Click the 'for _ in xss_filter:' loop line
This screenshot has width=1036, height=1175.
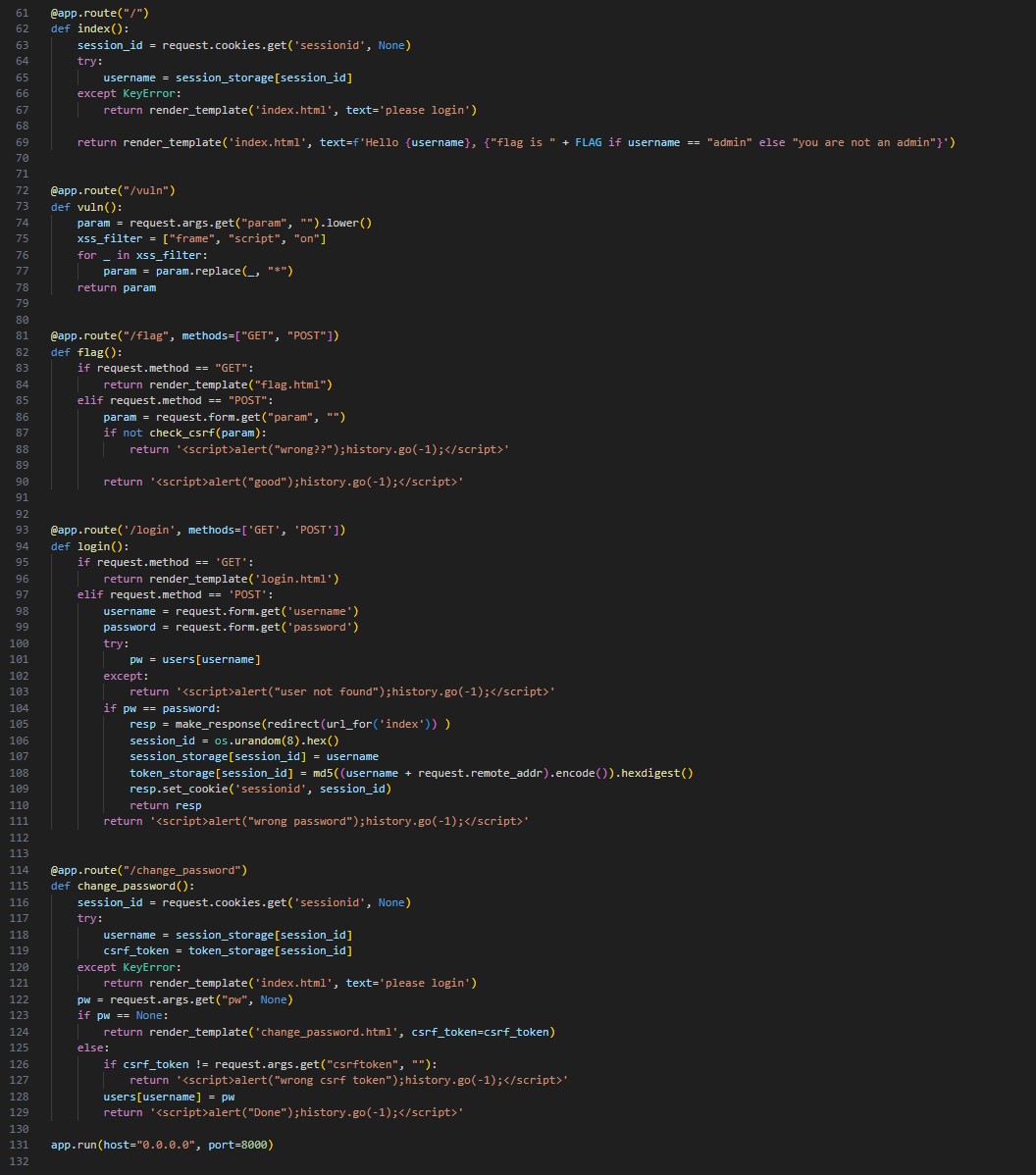pos(142,255)
